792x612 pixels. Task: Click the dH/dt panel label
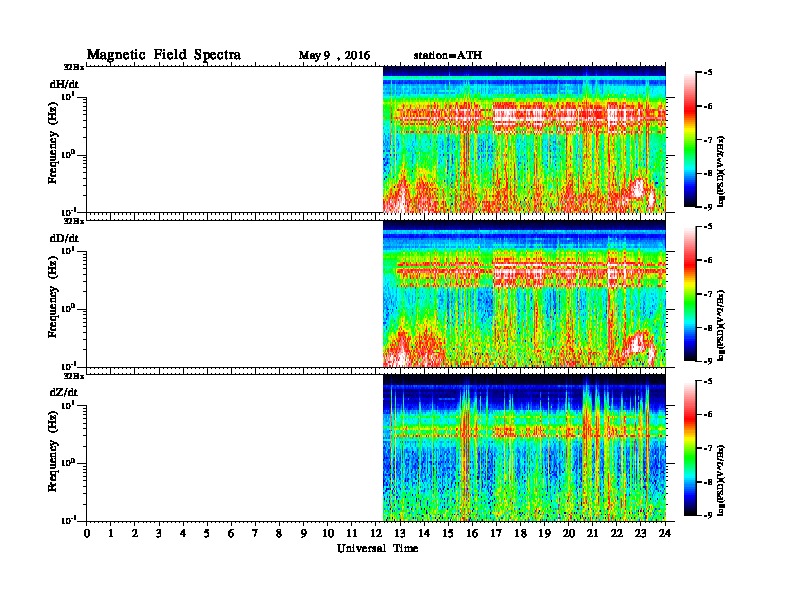(x=64, y=84)
